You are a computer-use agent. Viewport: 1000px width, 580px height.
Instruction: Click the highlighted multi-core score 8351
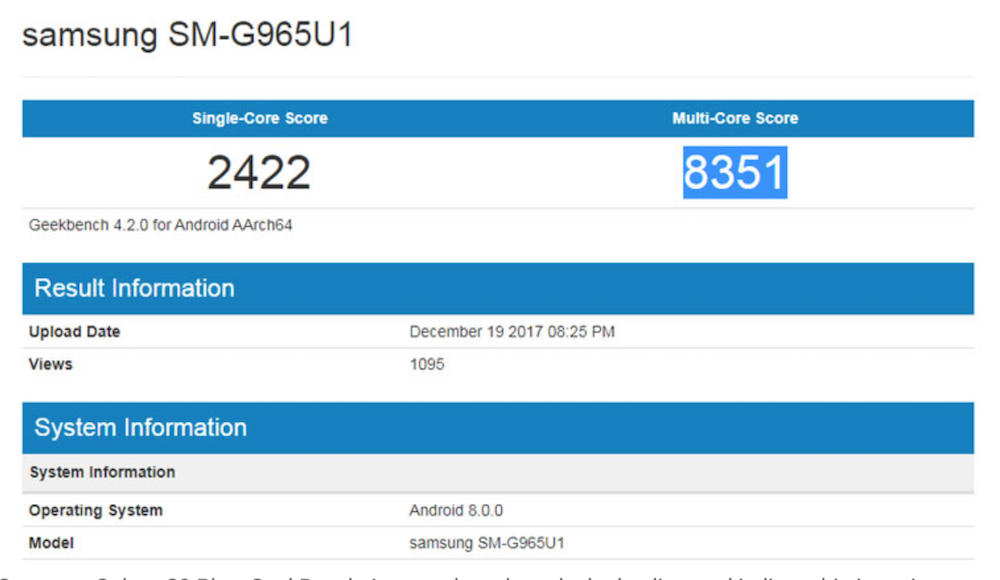coord(735,172)
